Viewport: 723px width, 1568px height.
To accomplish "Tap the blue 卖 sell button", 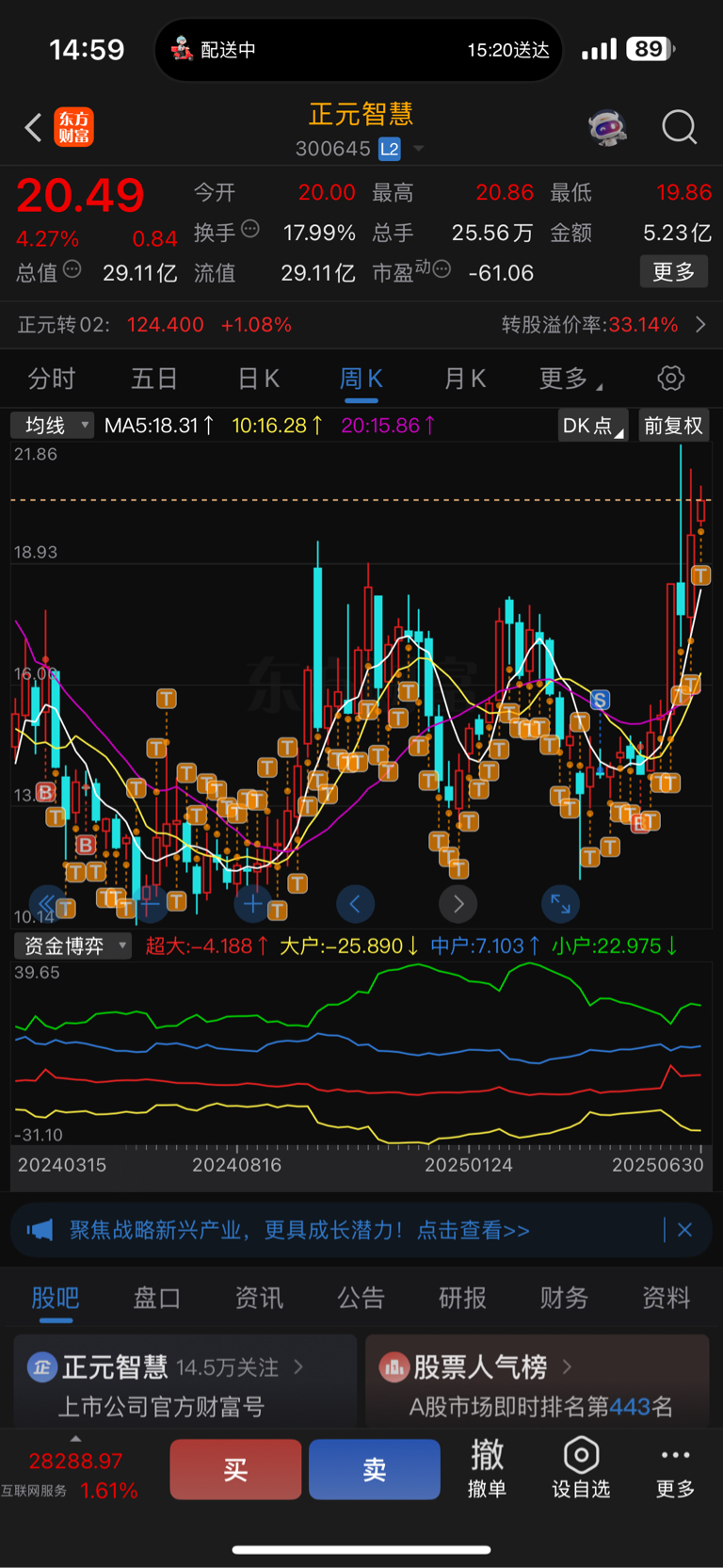I will coord(375,1469).
